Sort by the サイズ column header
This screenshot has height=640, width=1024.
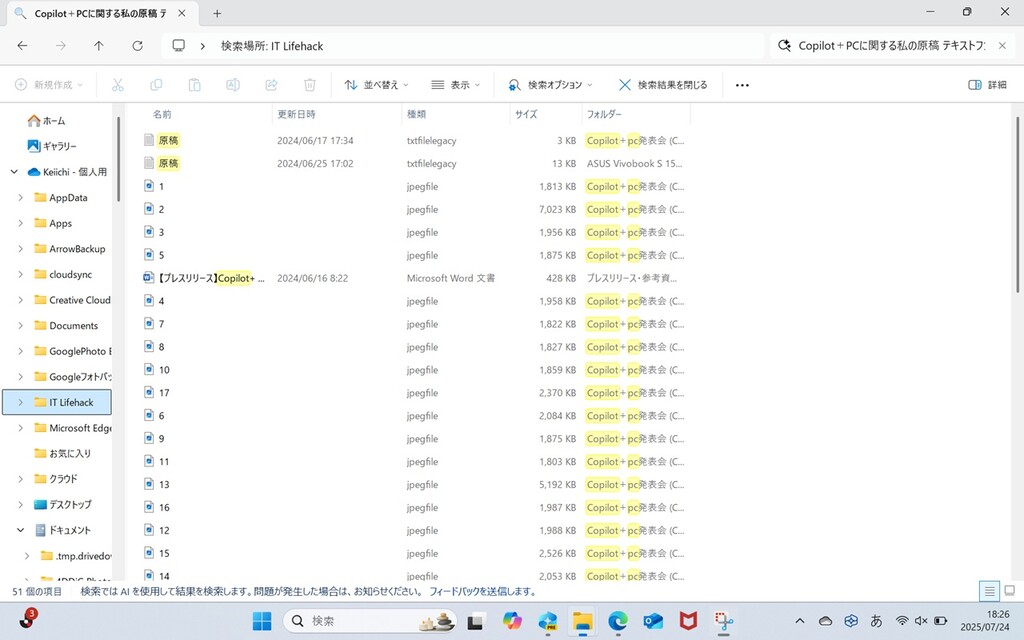click(526, 114)
